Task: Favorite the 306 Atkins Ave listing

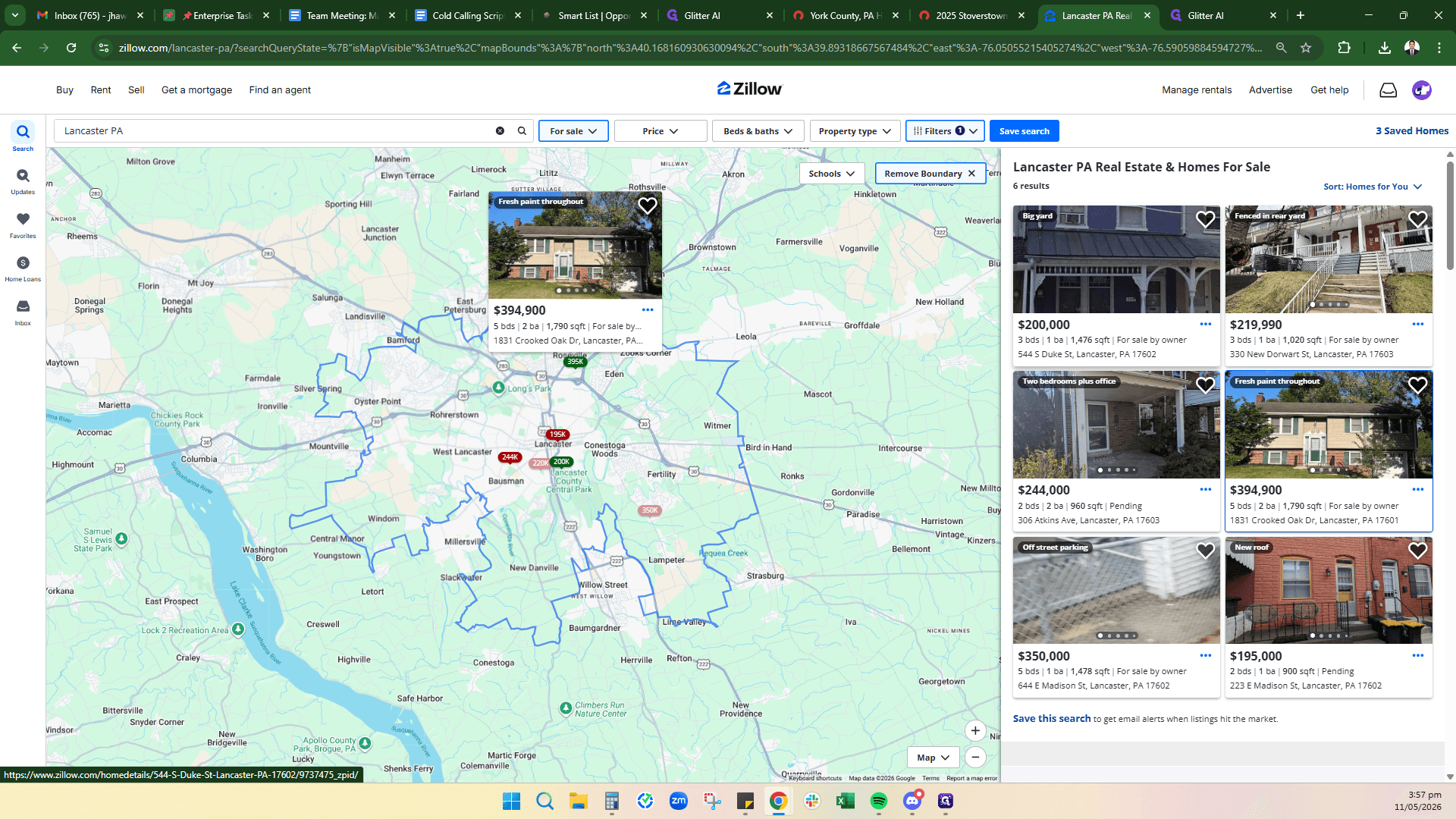Action: click(x=1206, y=385)
